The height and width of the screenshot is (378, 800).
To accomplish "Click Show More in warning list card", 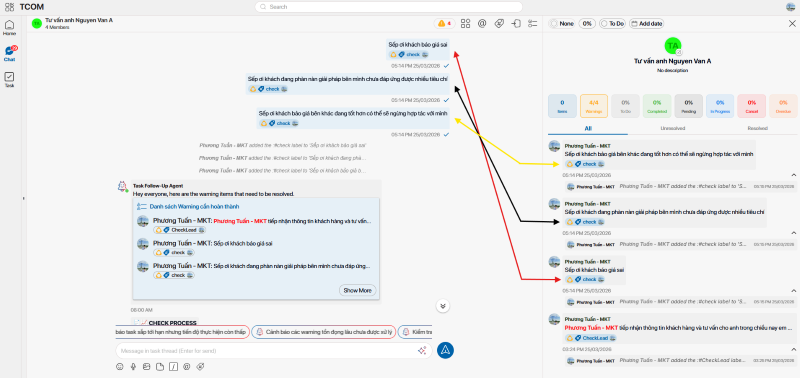I will 357,290.
